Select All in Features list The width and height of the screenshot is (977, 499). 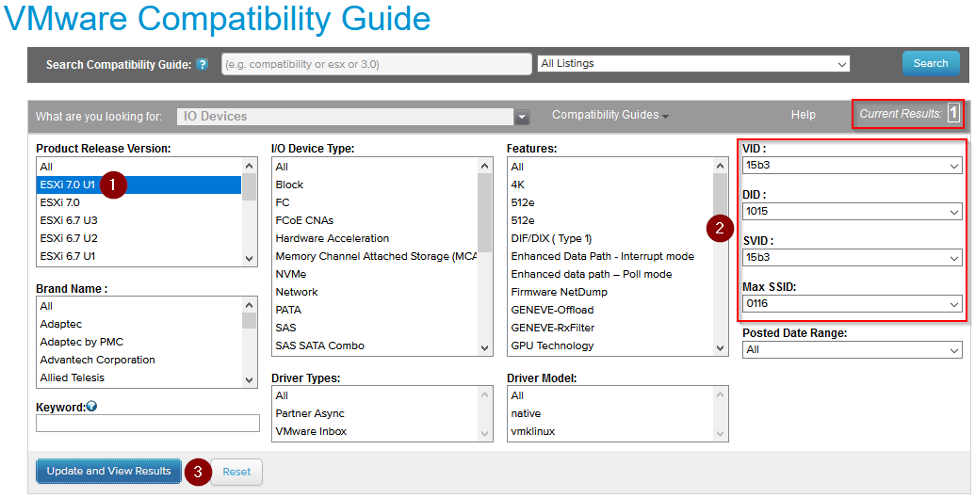pos(611,167)
